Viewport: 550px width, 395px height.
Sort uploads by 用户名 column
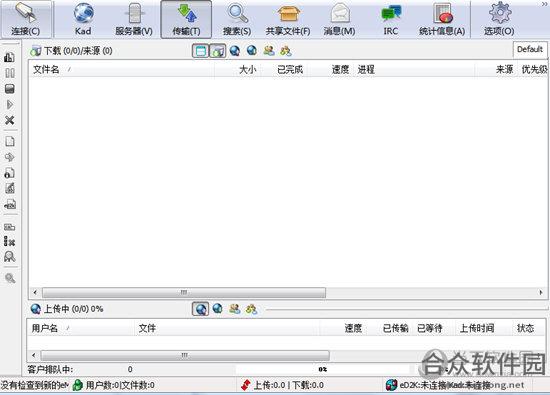[x=81, y=328]
